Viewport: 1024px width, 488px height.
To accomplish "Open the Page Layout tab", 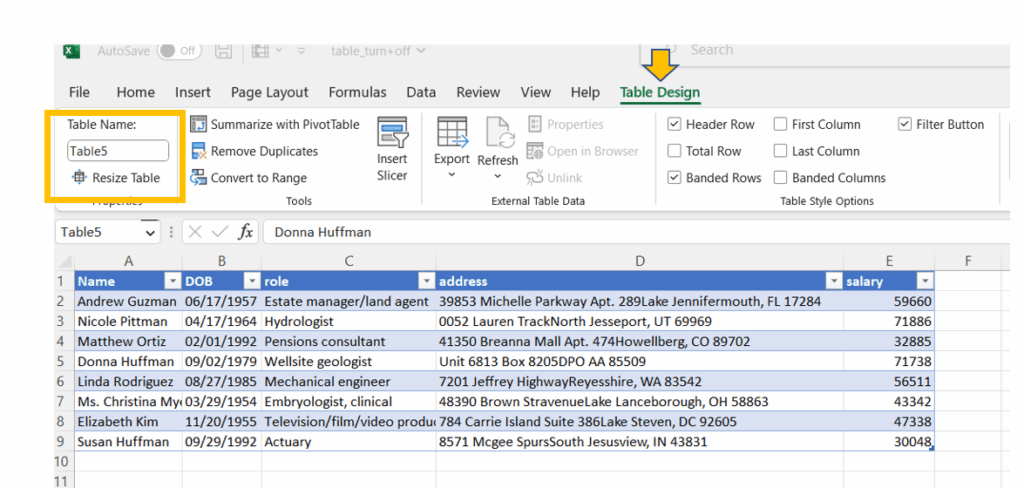I will [269, 93].
